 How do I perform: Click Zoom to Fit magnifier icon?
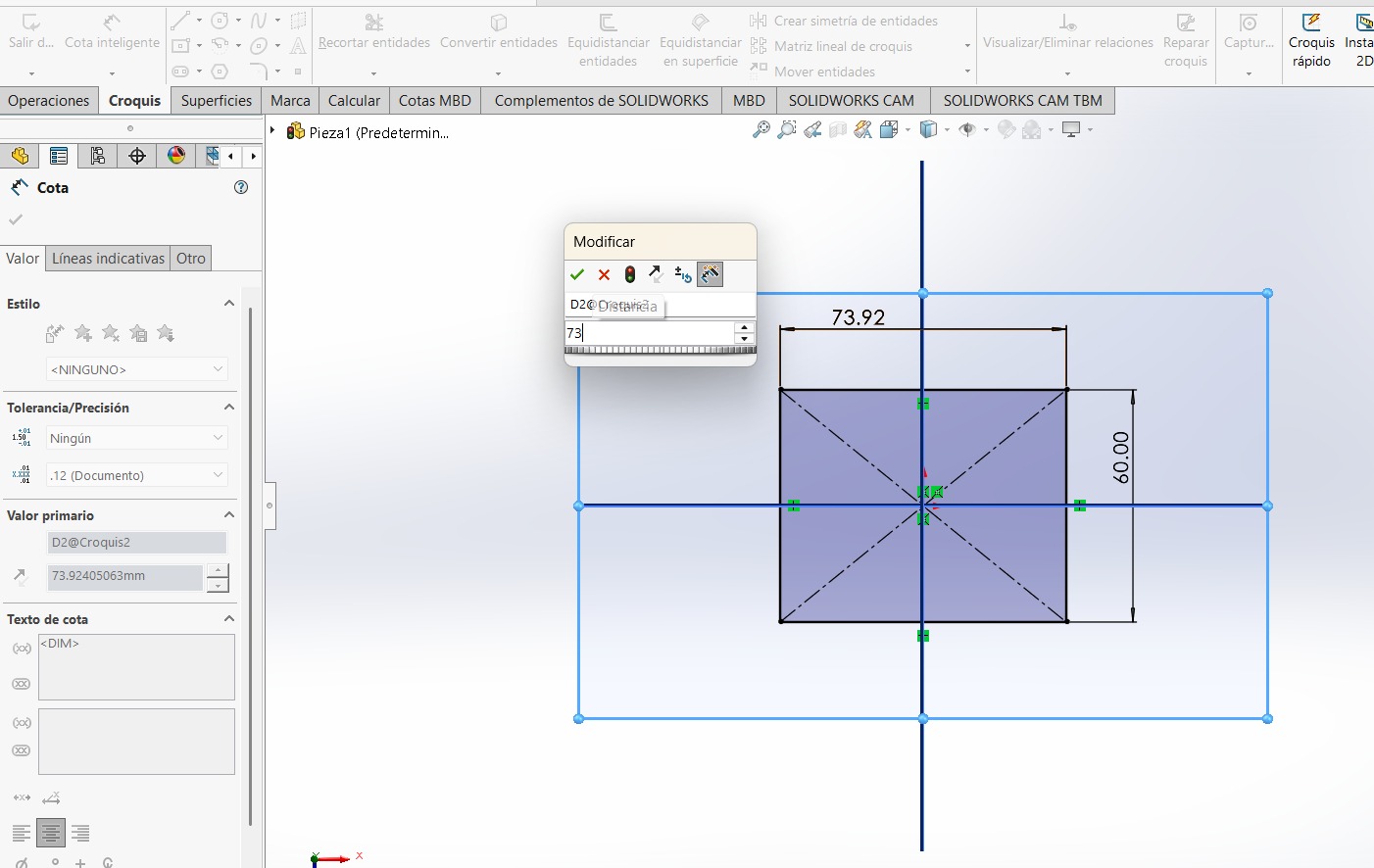click(x=761, y=130)
